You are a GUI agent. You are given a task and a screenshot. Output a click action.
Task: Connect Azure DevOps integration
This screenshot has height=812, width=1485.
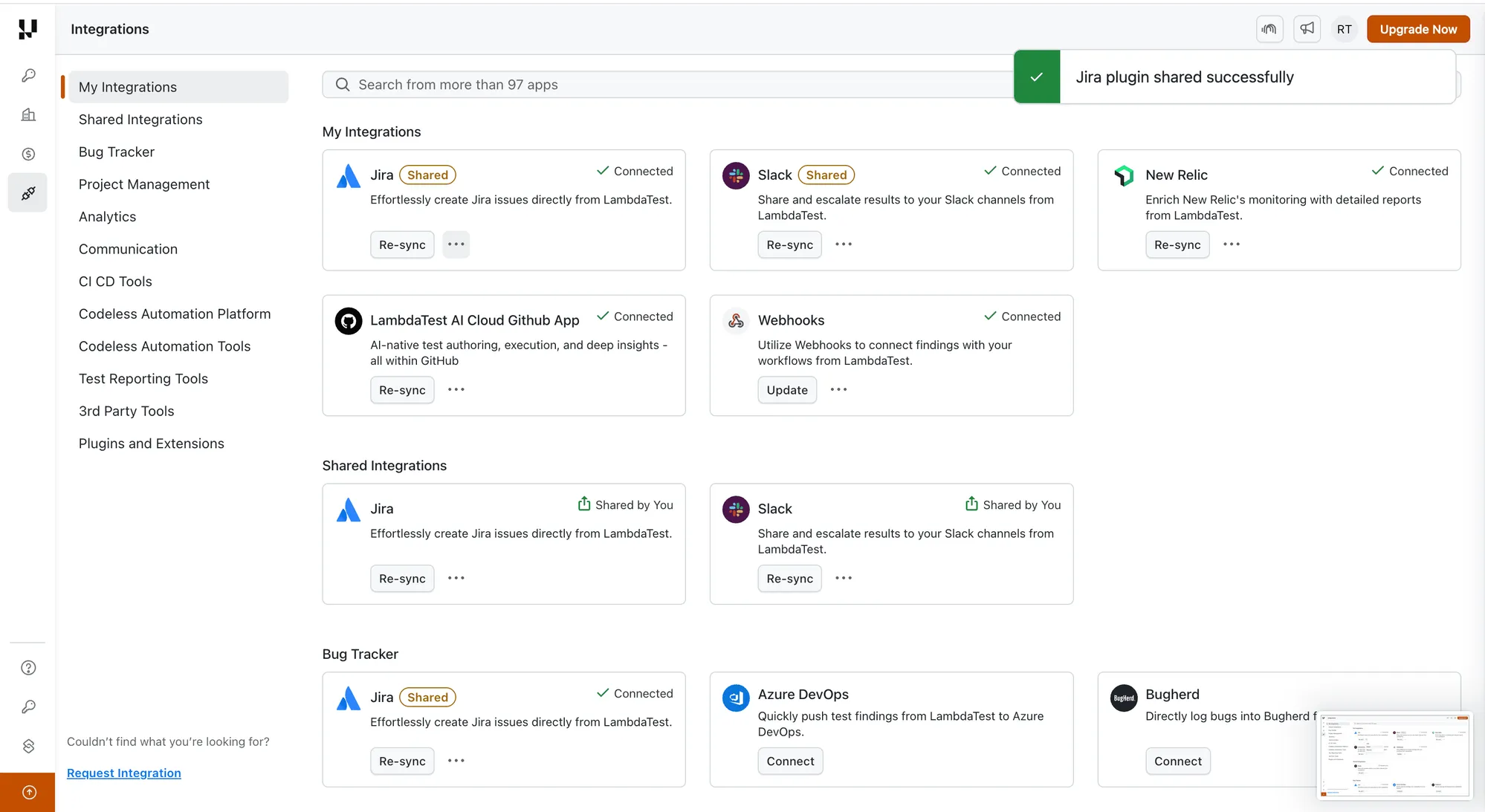pos(790,761)
